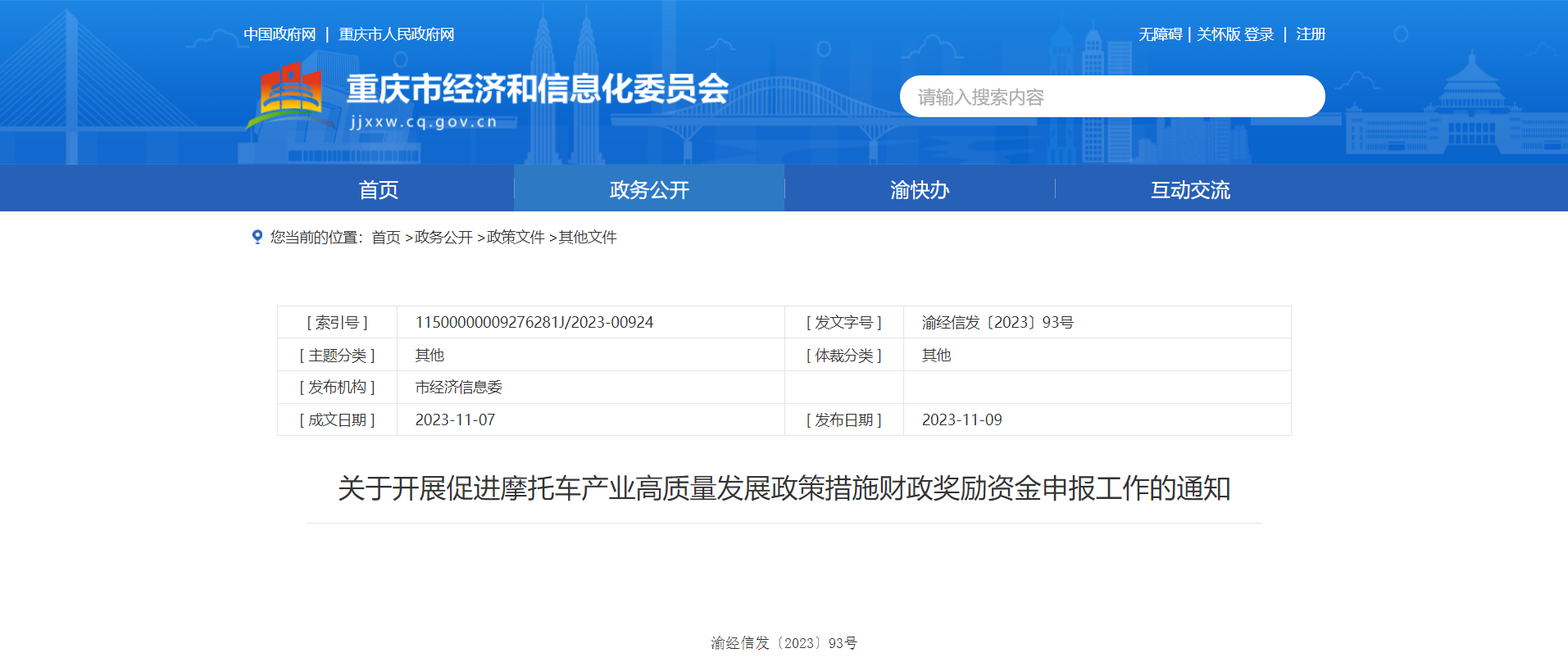Click 首页 in the breadcrumb path

(x=386, y=238)
